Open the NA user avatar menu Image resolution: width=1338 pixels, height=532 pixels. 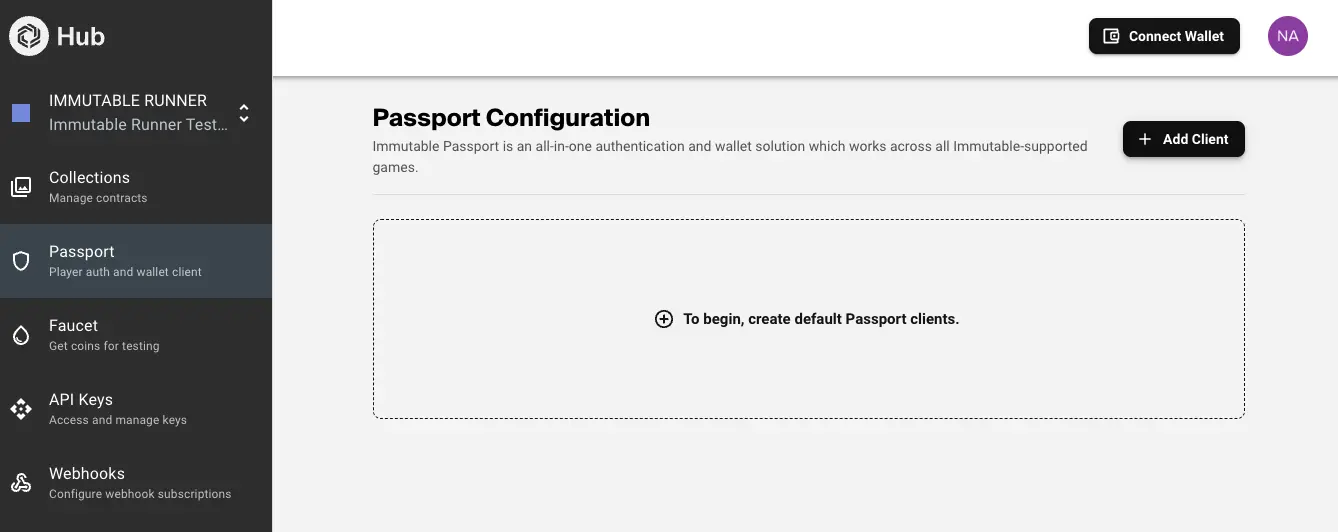pyautogui.click(x=1287, y=36)
